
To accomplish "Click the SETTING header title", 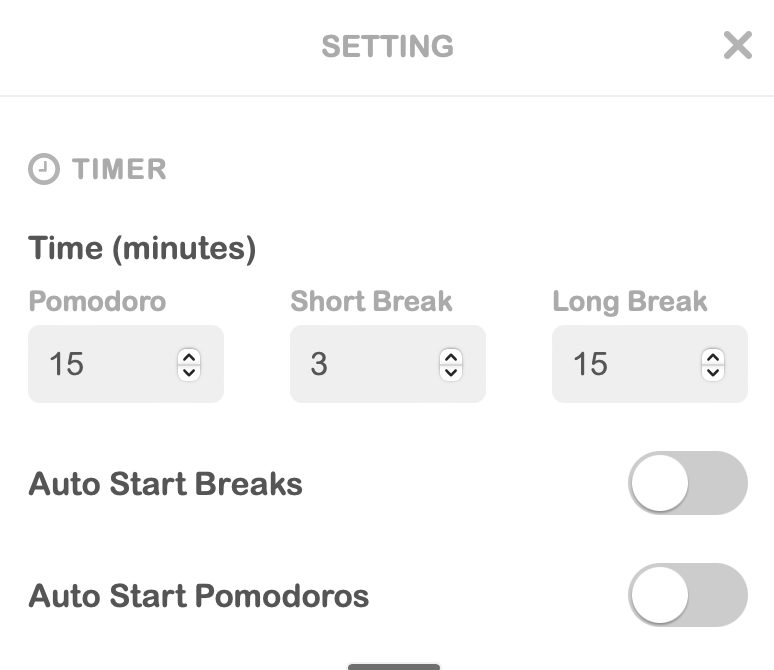I will click(x=387, y=46).
